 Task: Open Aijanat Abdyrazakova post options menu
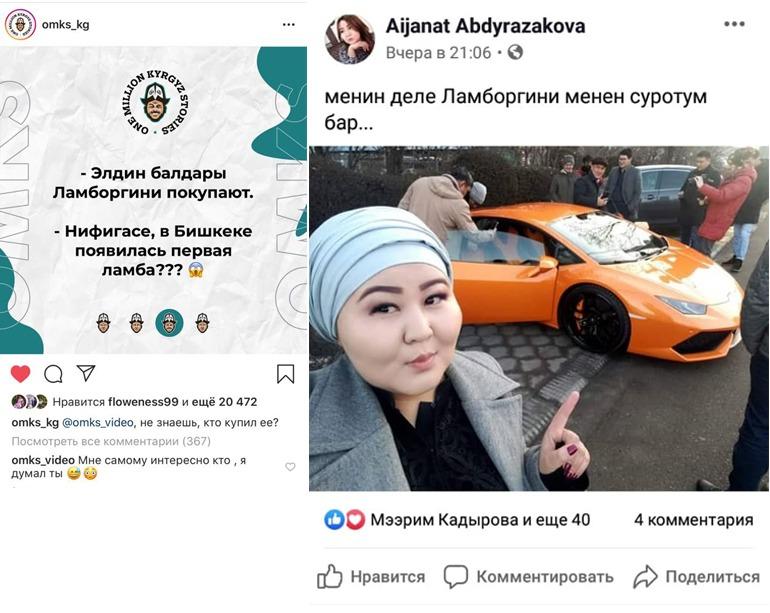734,24
